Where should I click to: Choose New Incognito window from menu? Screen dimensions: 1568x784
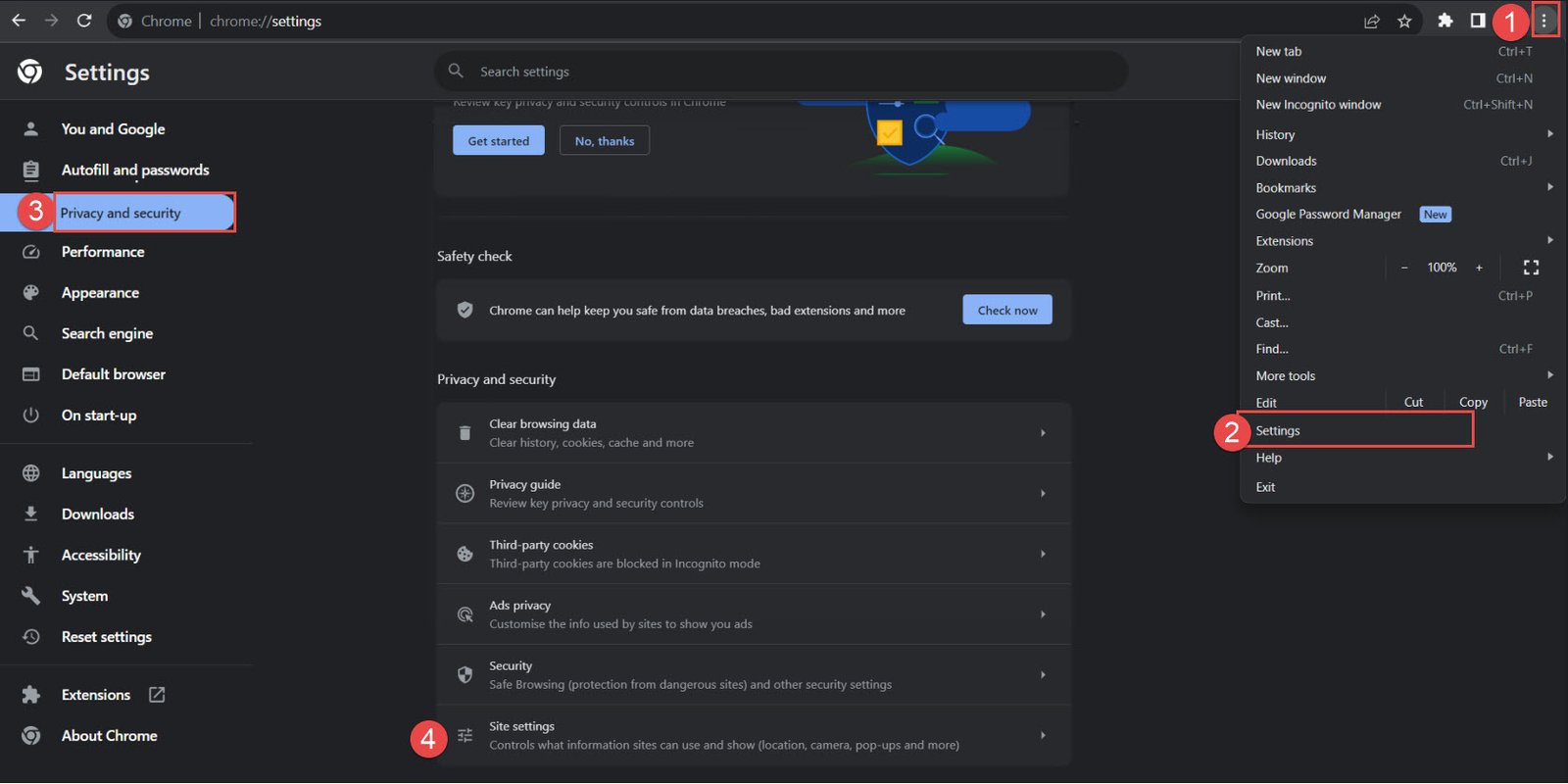click(1318, 105)
